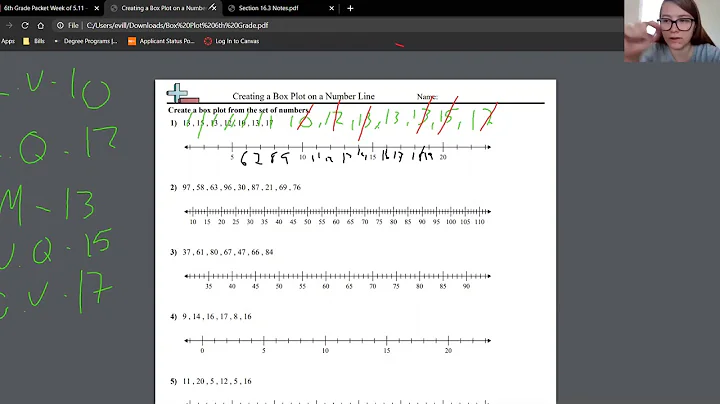Screen dimensions: 720x404
Task: Click the 10 label on problem 4 number line
Action: [x=325, y=350]
